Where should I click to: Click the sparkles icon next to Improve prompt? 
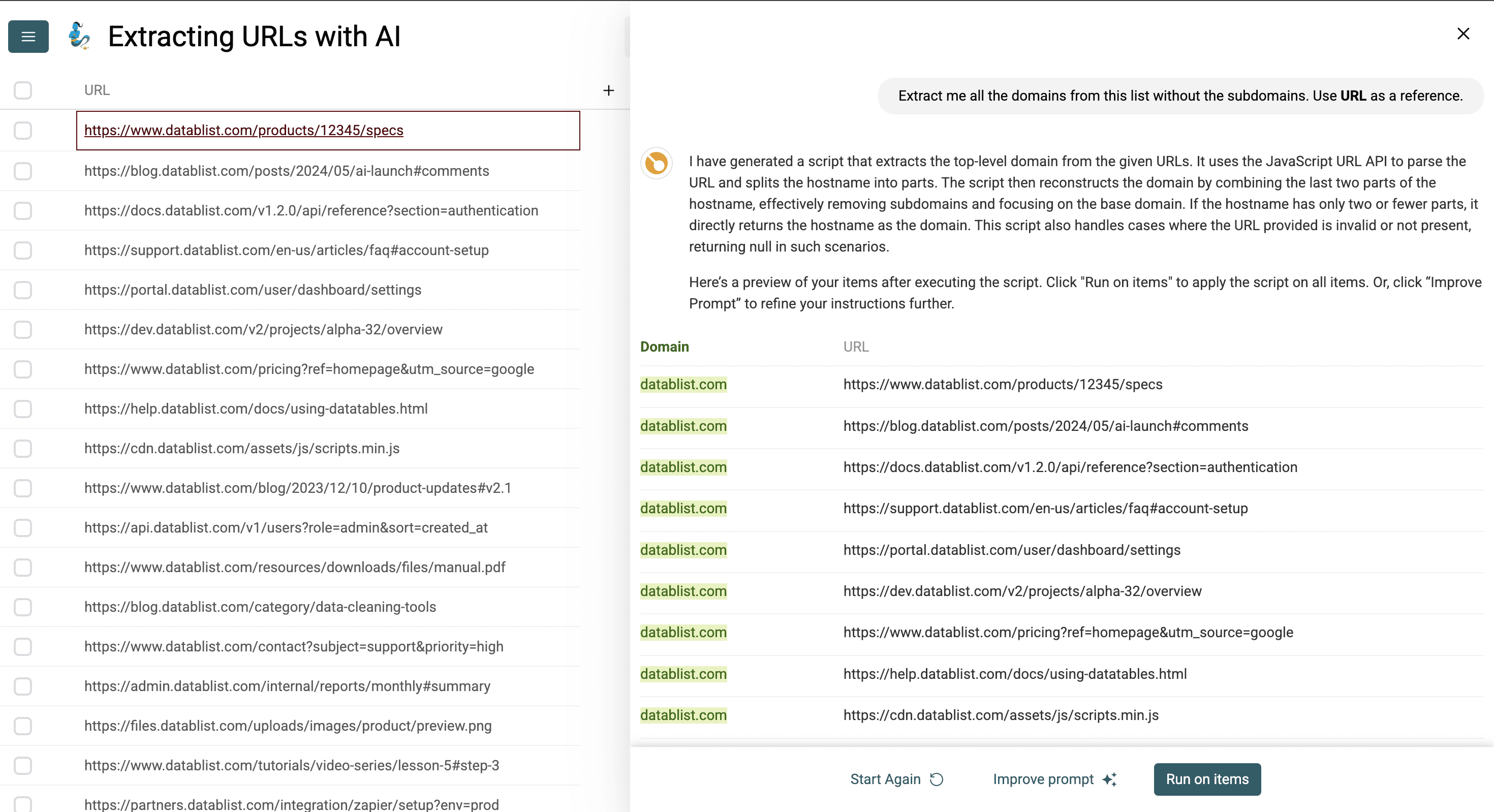tap(1111, 779)
